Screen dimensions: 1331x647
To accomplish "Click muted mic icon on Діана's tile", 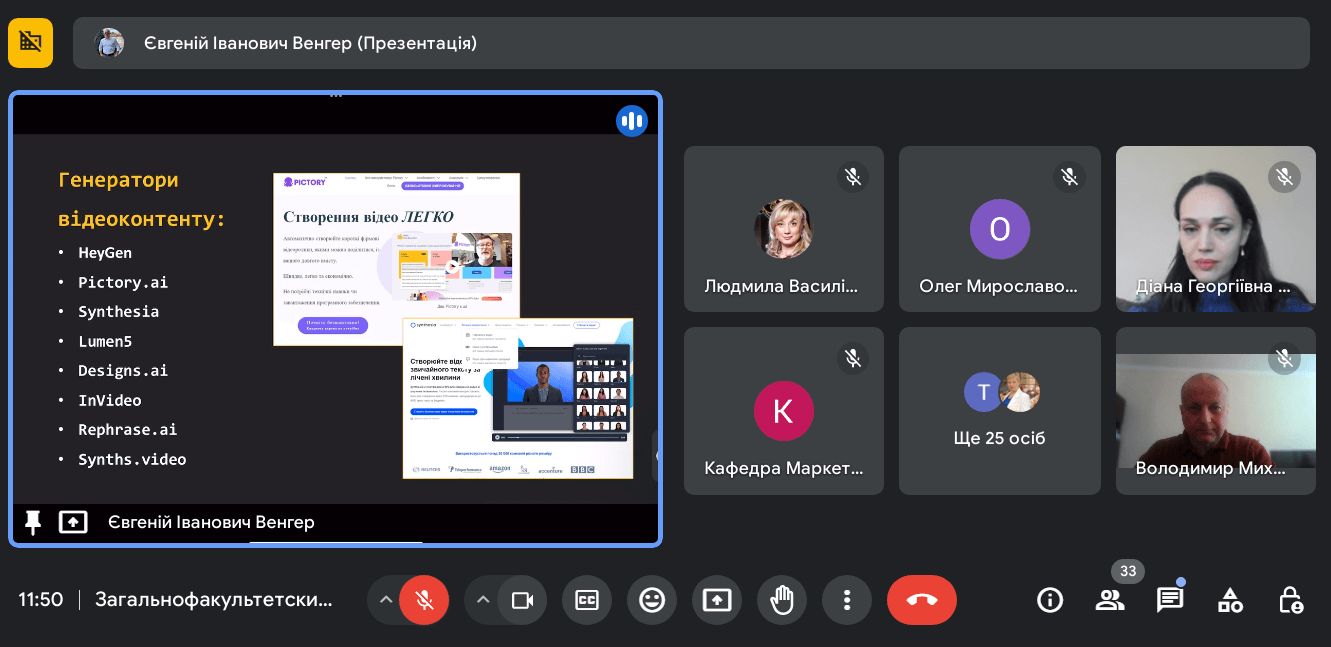I will coord(1284,177).
